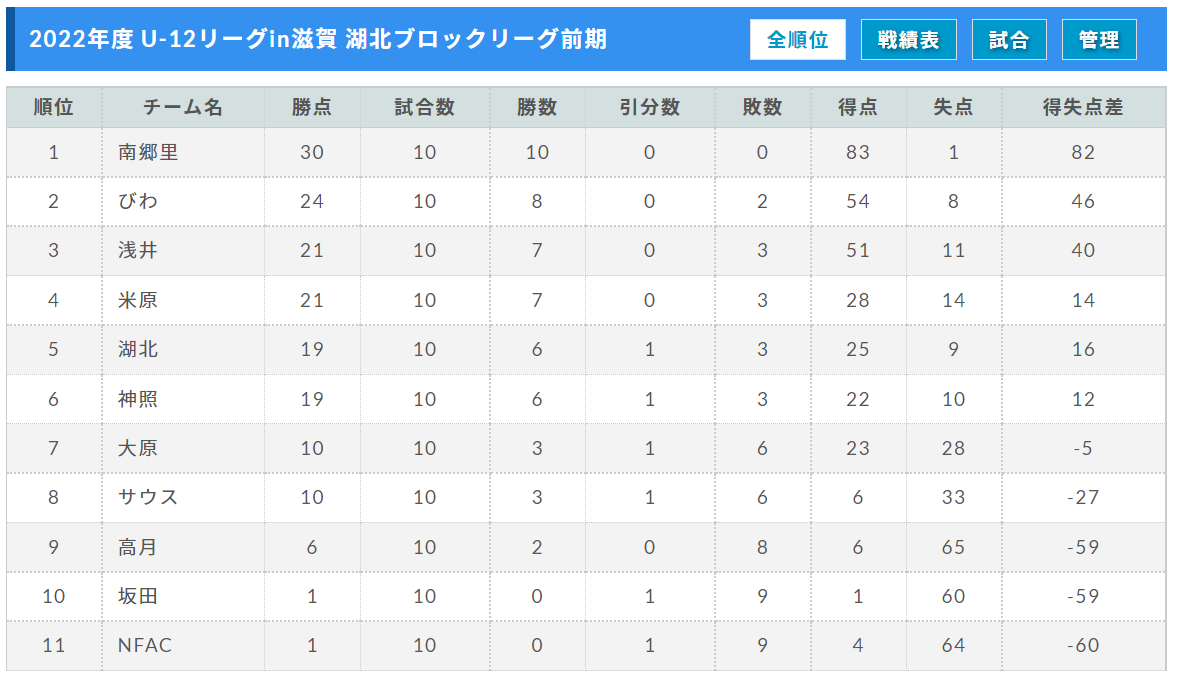Select team name 大原
The height and width of the screenshot is (675, 1178).
tap(138, 448)
